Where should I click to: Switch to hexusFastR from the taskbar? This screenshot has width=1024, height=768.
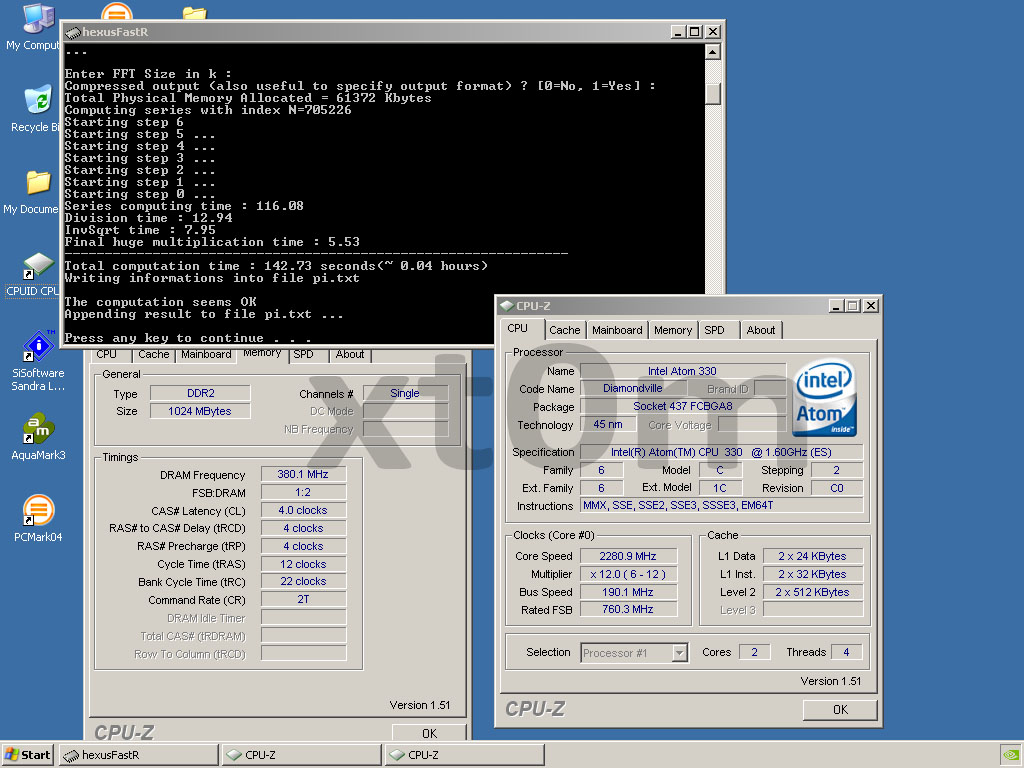click(x=138, y=755)
